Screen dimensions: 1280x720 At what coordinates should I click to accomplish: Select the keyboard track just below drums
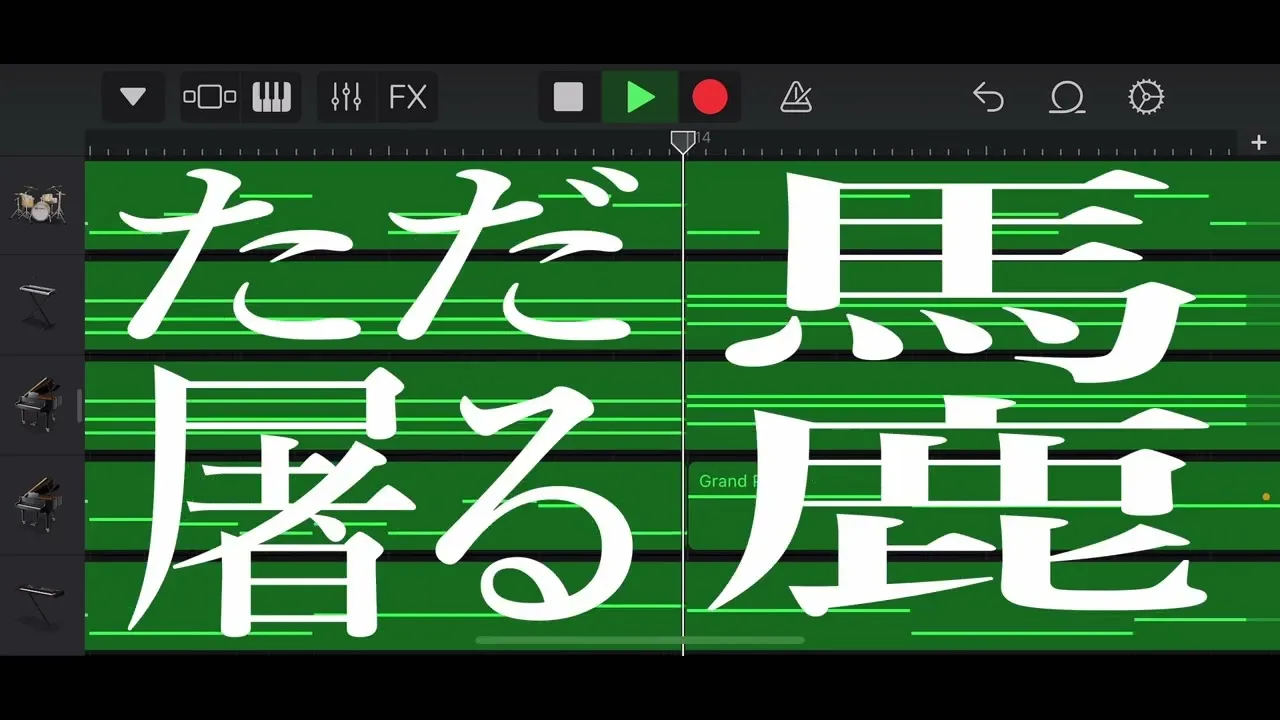[x=40, y=304]
